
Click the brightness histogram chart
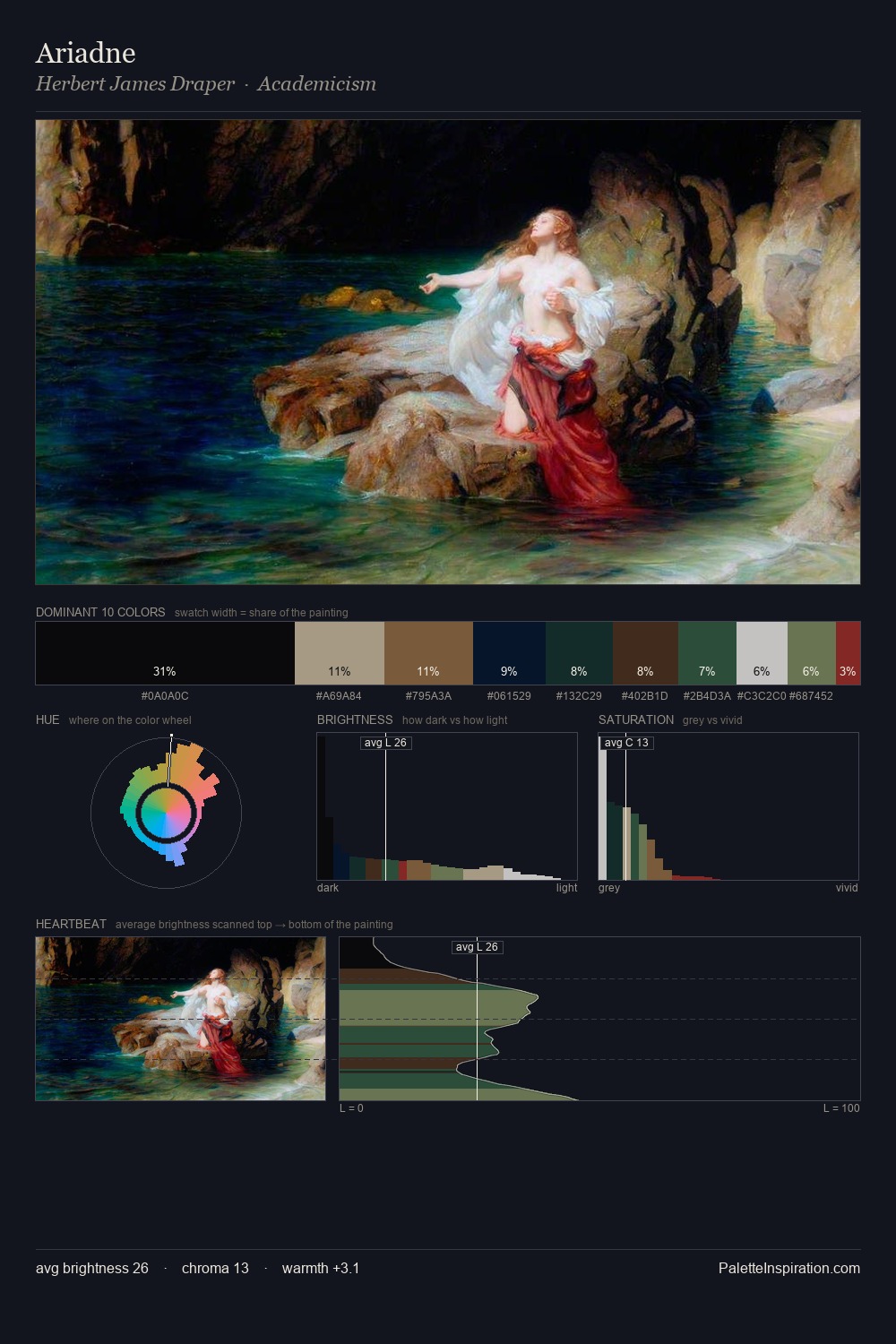[447, 806]
